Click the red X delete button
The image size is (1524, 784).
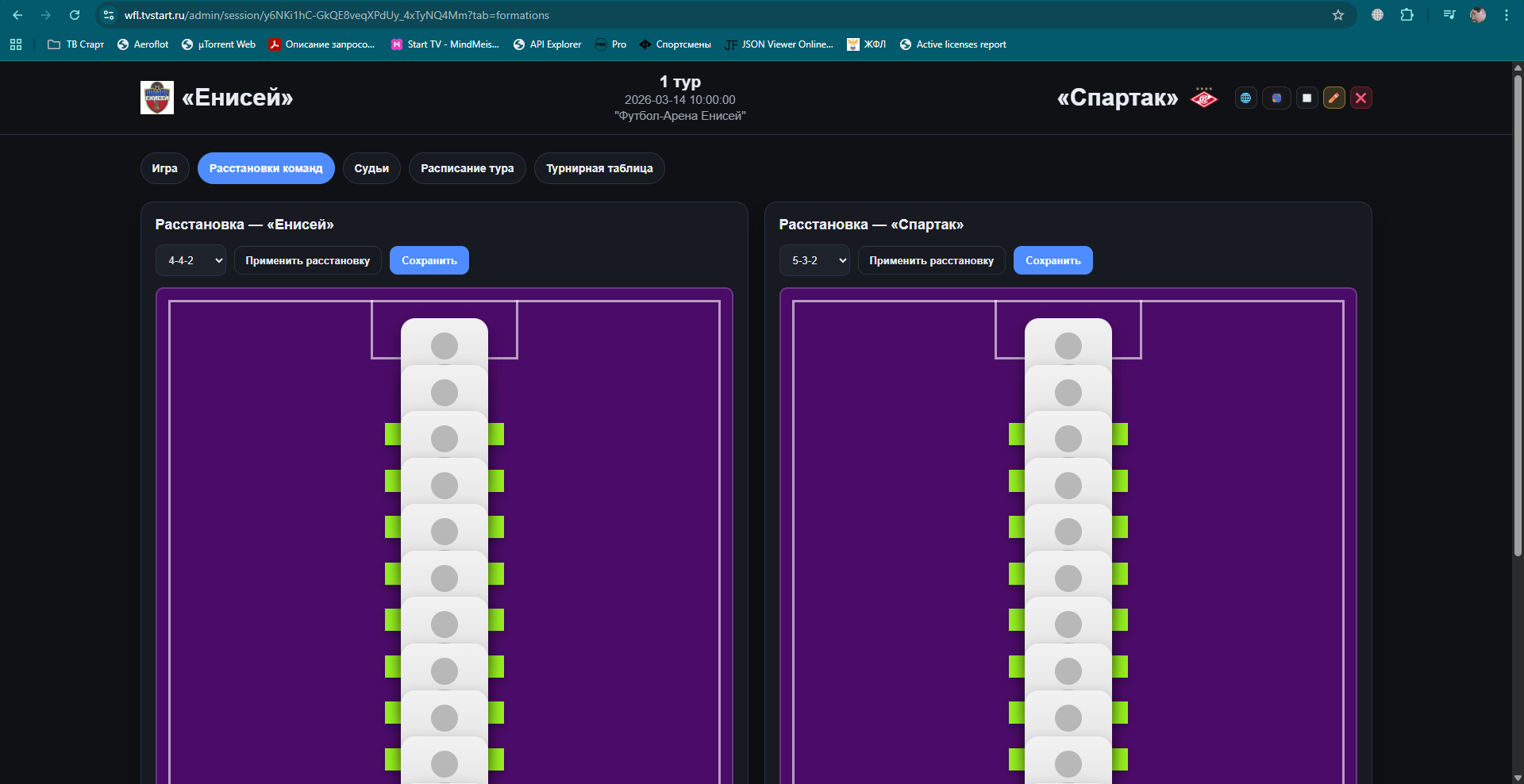(x=1361, y=98)
